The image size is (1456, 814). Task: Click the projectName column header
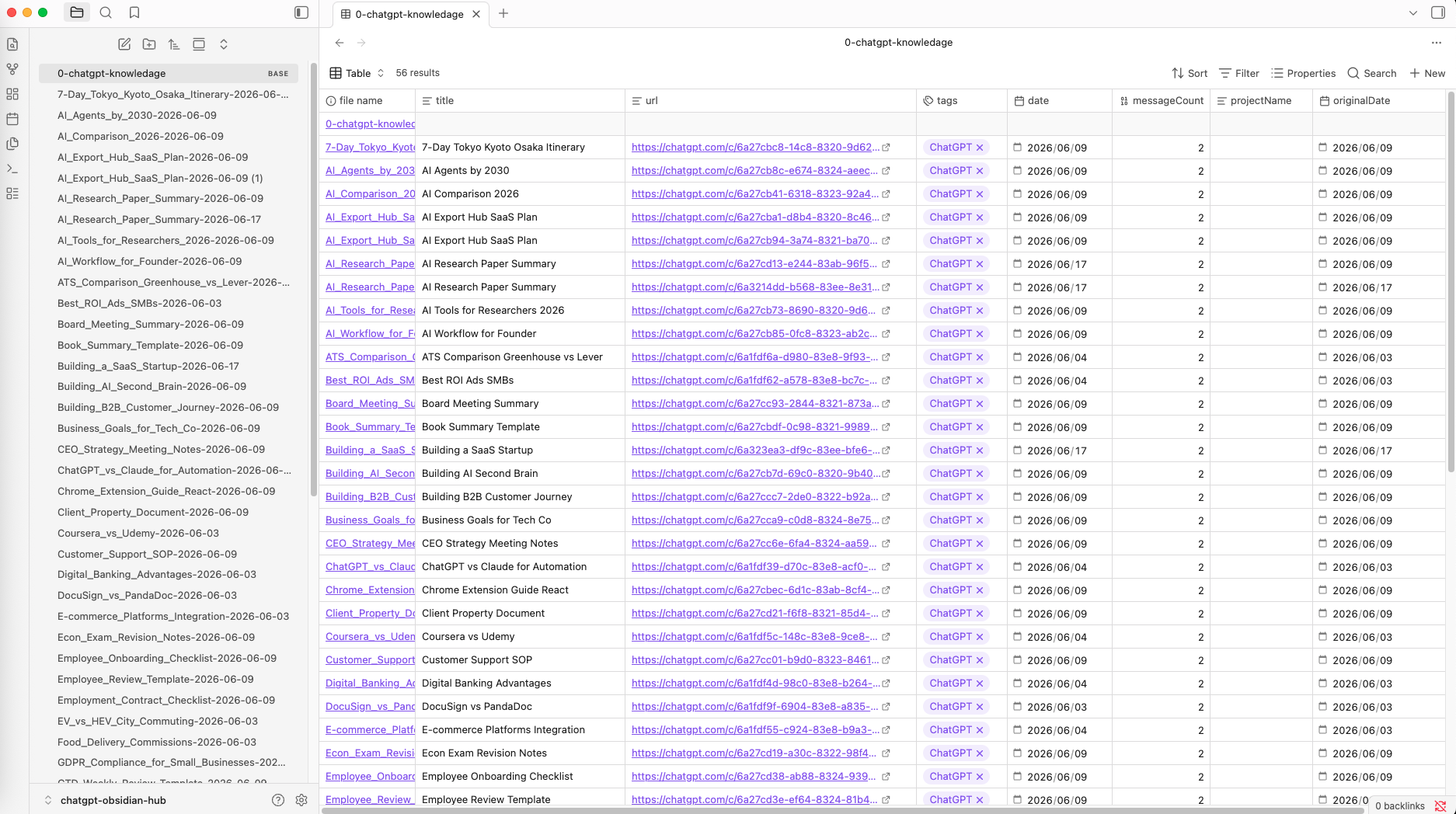1262,101
